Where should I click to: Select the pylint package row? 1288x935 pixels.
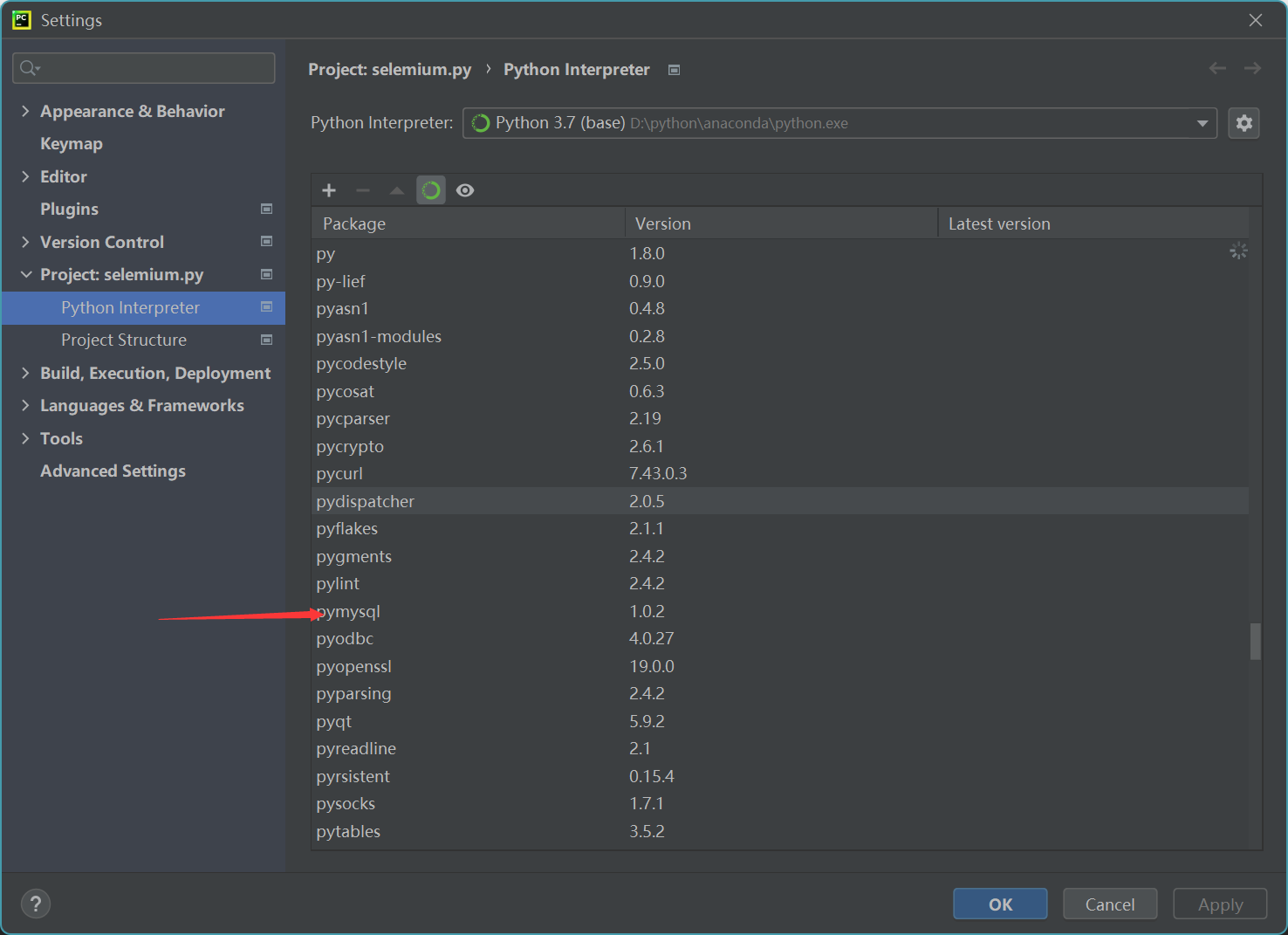(780, 583)
